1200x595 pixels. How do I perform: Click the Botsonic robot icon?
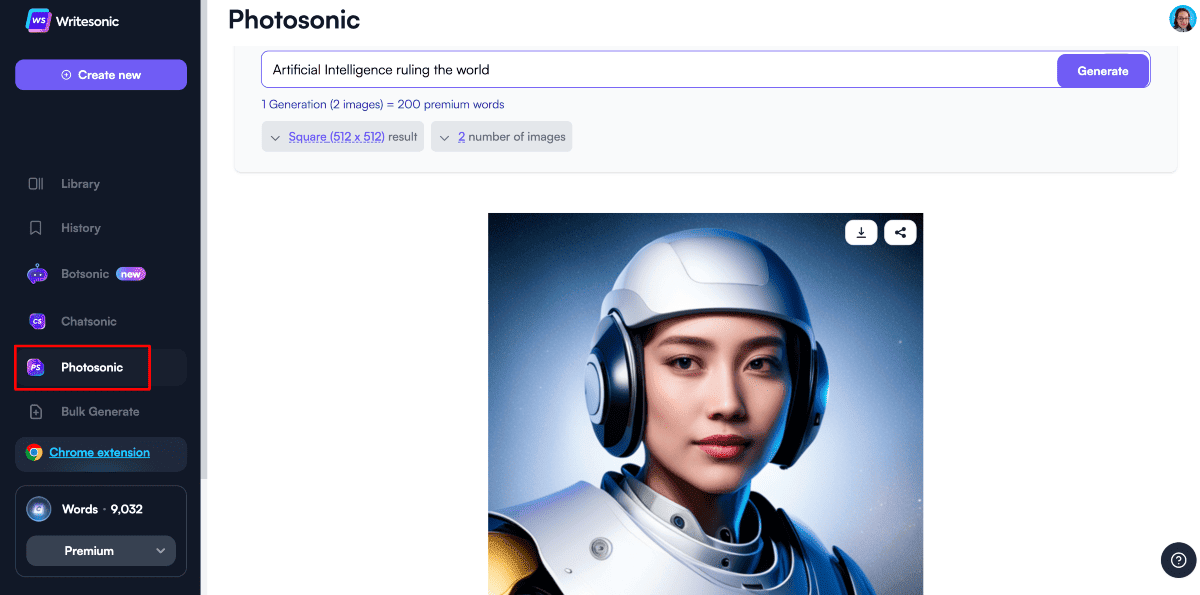coord(37,274)
